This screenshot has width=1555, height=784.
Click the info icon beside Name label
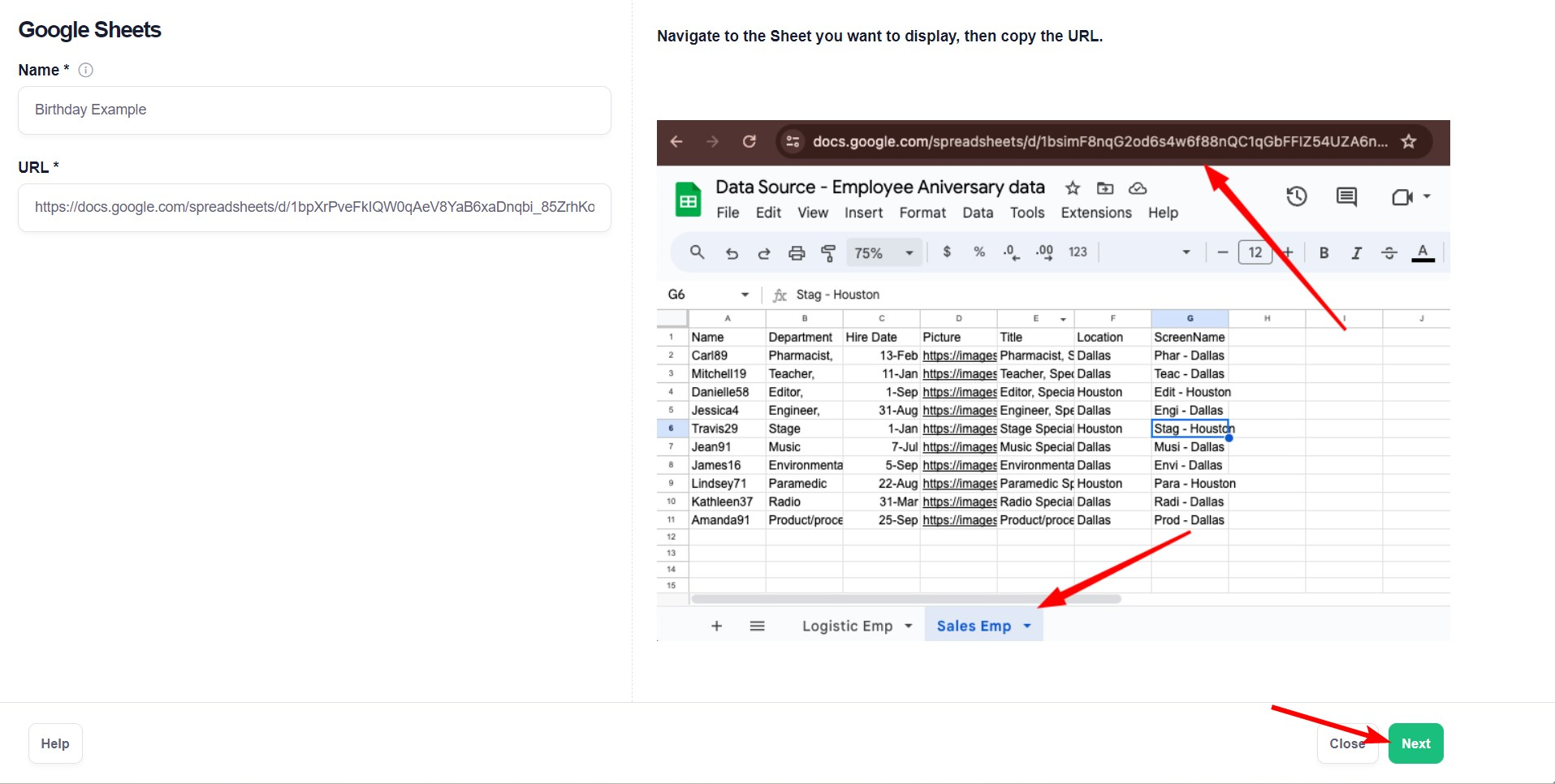click(85, 70)
